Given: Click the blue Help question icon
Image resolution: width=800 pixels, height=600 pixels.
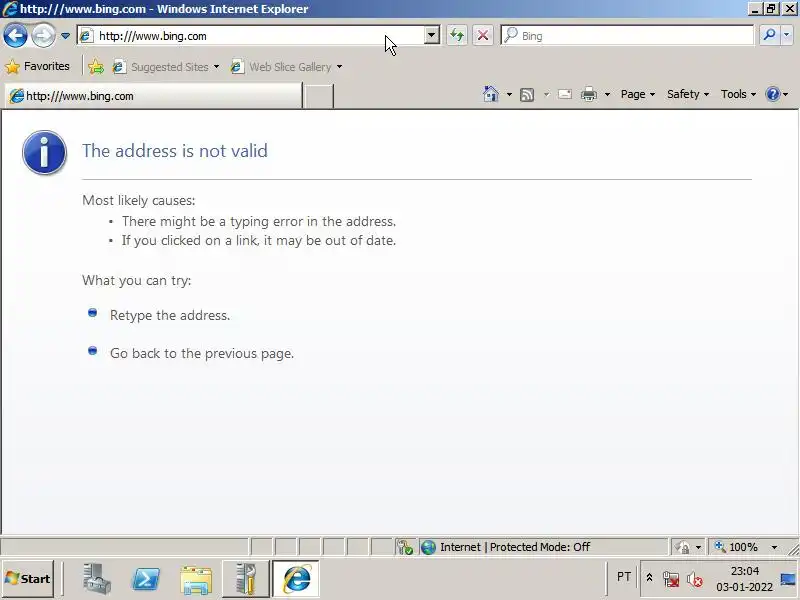Looking at the screenshot, I should click(x=773, y=94).
